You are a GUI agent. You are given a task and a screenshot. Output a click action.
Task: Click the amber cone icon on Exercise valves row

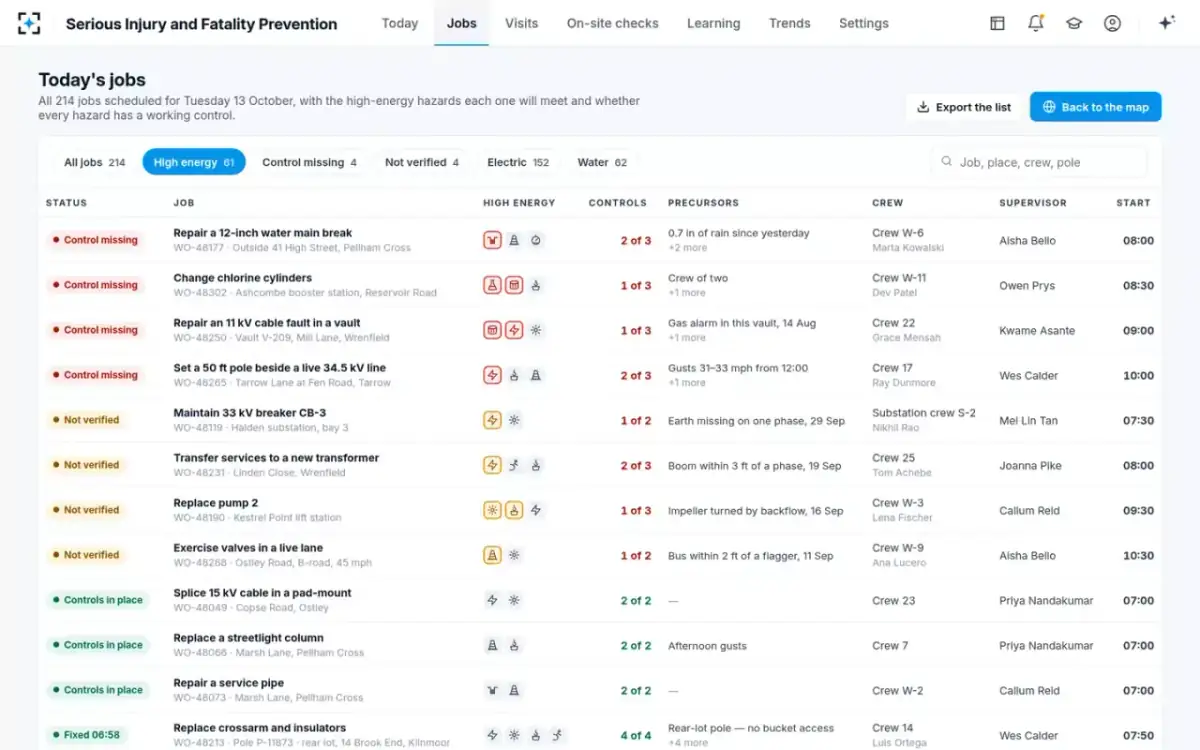point(492,555)
